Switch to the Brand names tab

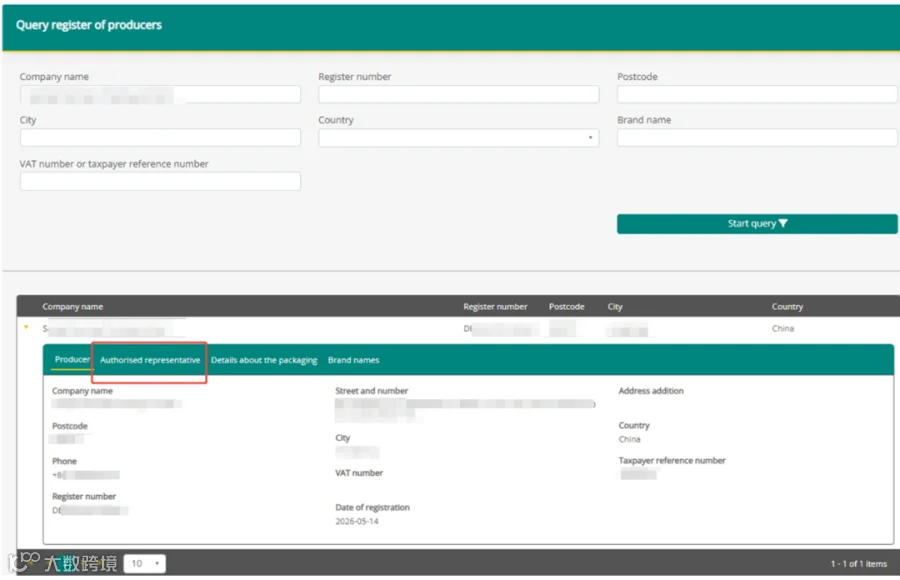[354, 360]
